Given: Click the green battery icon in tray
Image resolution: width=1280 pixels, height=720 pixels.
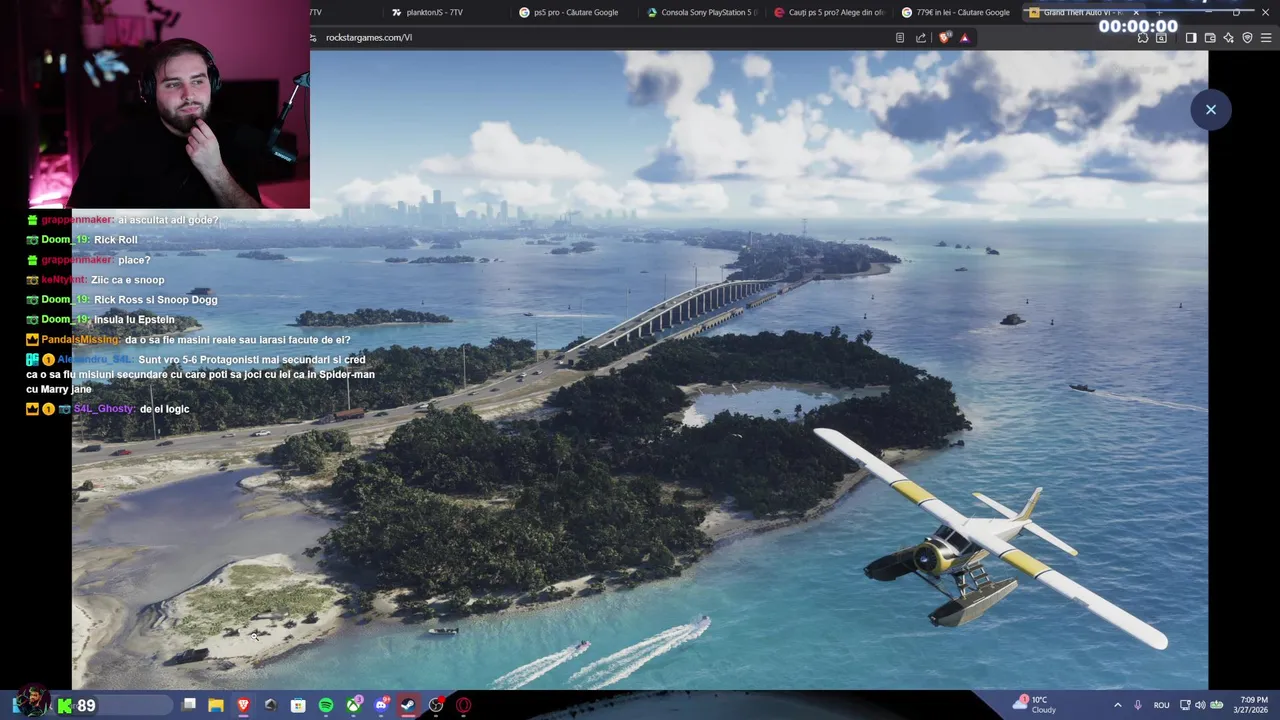Looking at the screenshot, I should pos(1217,705).
